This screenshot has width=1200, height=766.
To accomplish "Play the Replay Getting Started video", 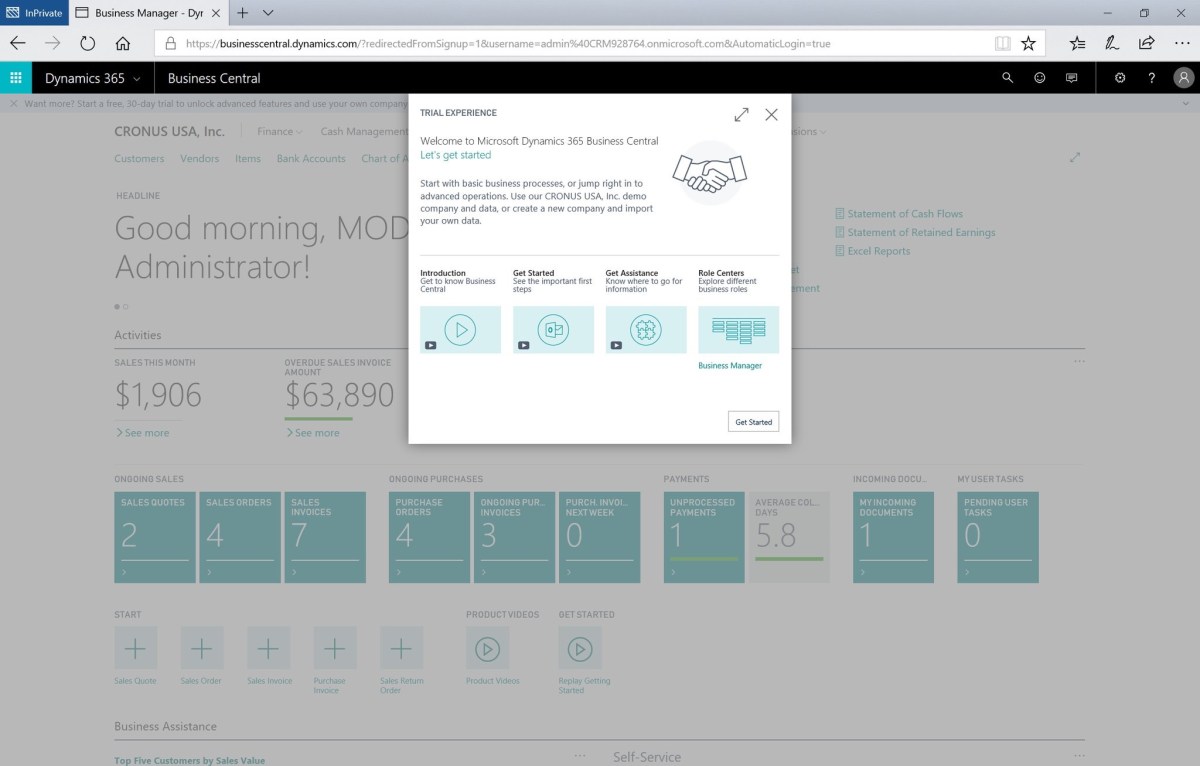I will tap(580, 648).
